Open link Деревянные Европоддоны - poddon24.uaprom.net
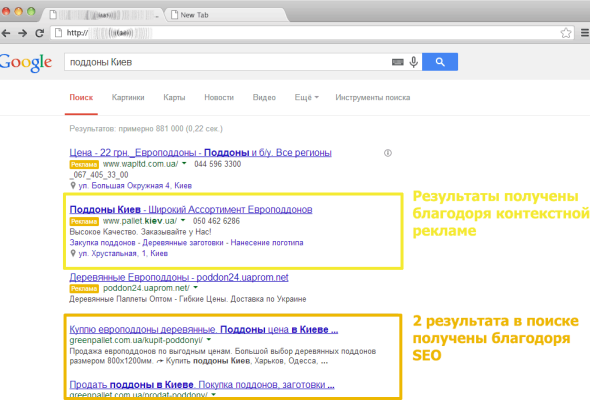 (x=179, y=277)
